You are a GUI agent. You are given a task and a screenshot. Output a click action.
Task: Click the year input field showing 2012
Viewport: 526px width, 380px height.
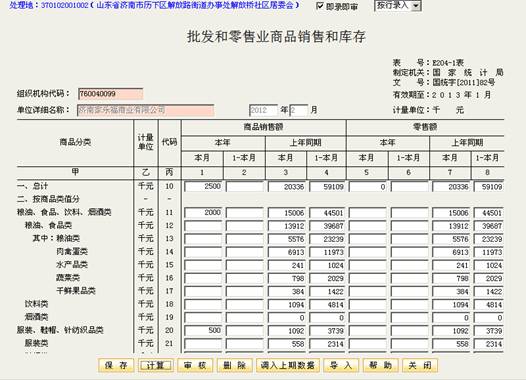263,110
